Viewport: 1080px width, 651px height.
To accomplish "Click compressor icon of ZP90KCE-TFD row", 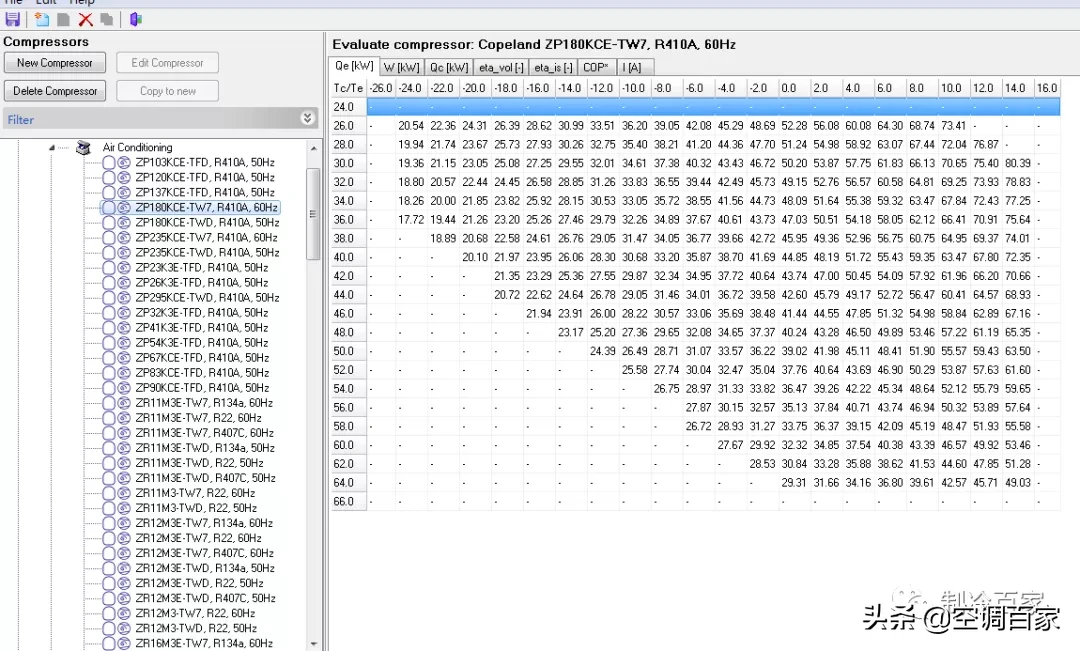I will point(124,388).
